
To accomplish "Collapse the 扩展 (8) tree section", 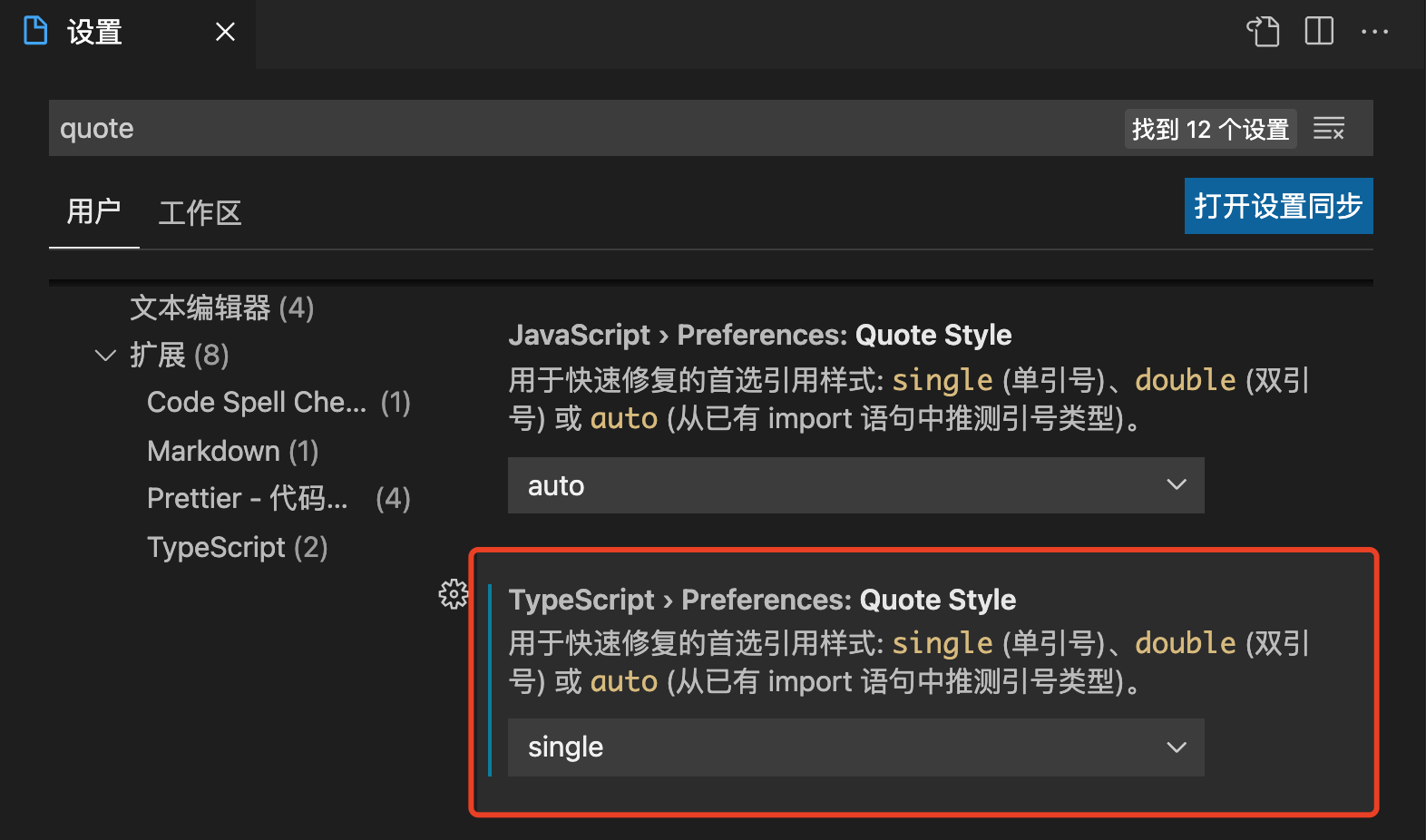I will (105, 355).
